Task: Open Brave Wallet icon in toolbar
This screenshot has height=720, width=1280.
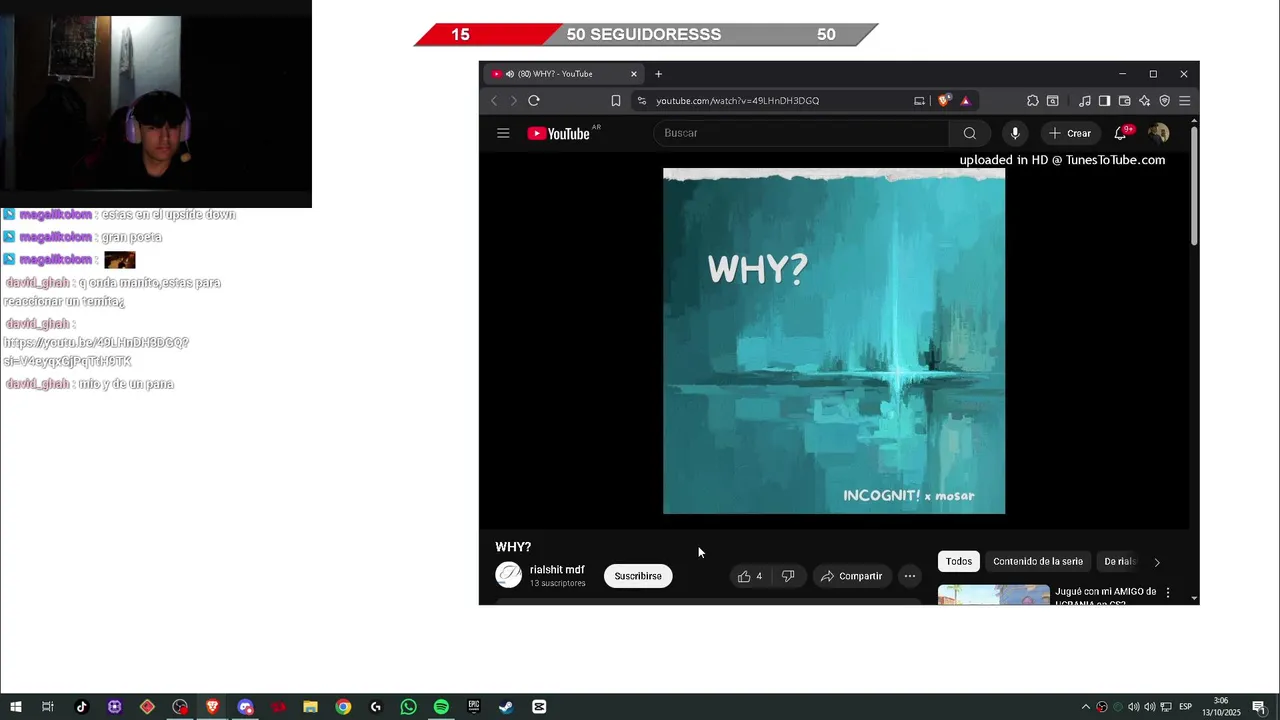Action: coord(1124,100)
